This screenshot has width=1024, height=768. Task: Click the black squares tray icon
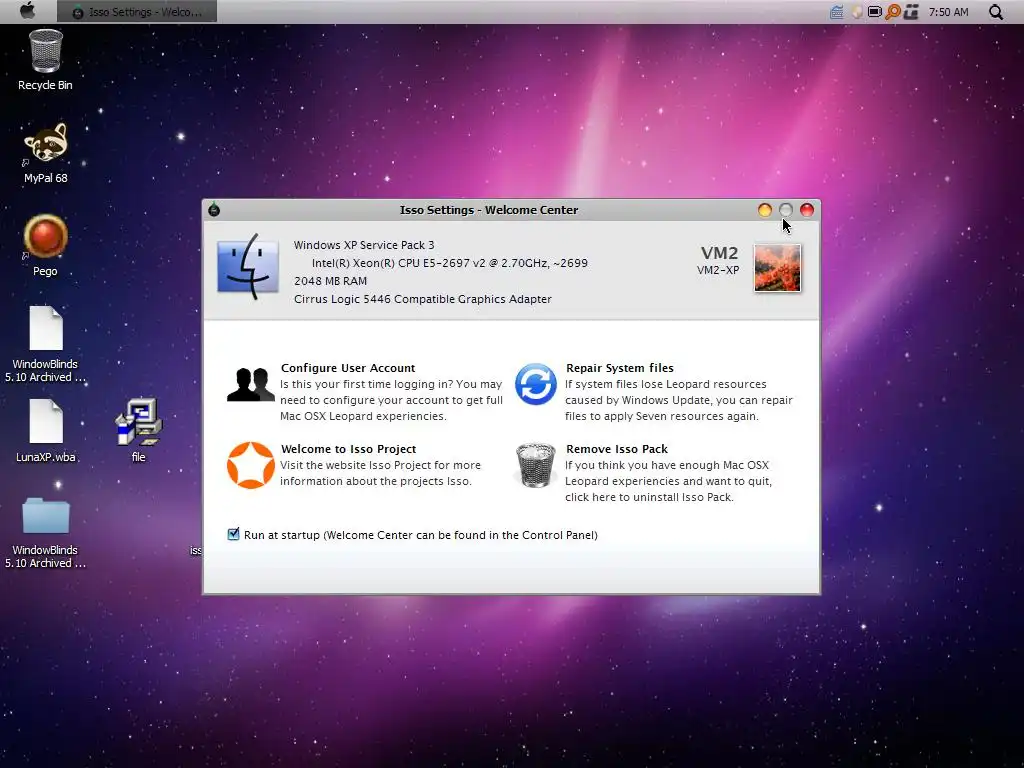[911, 12]
